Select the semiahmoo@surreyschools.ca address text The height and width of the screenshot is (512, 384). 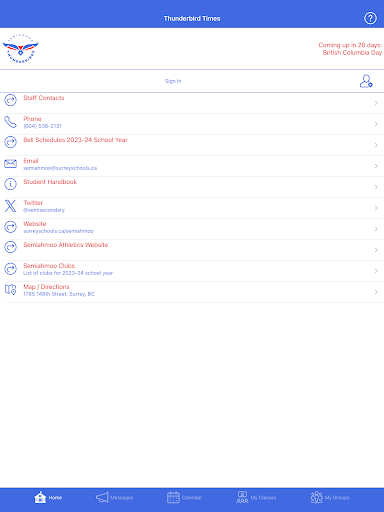[x=60, y=168]
